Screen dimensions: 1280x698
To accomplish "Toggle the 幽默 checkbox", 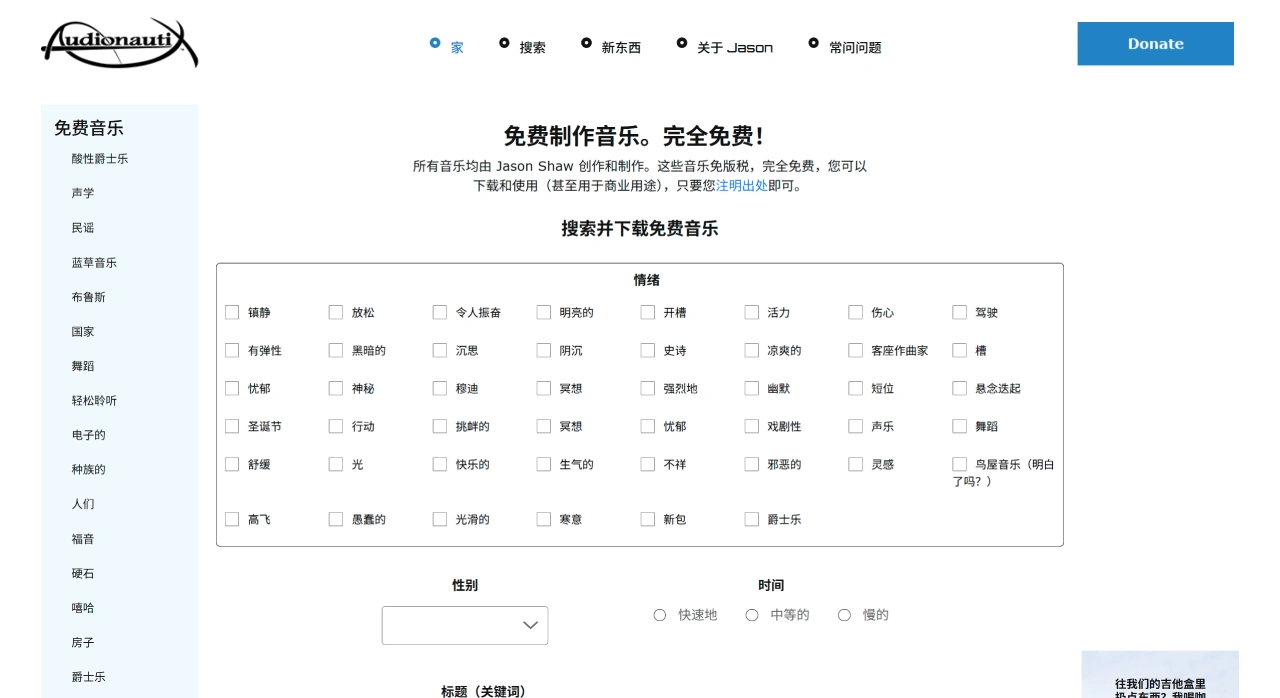I will pos(752,388).
